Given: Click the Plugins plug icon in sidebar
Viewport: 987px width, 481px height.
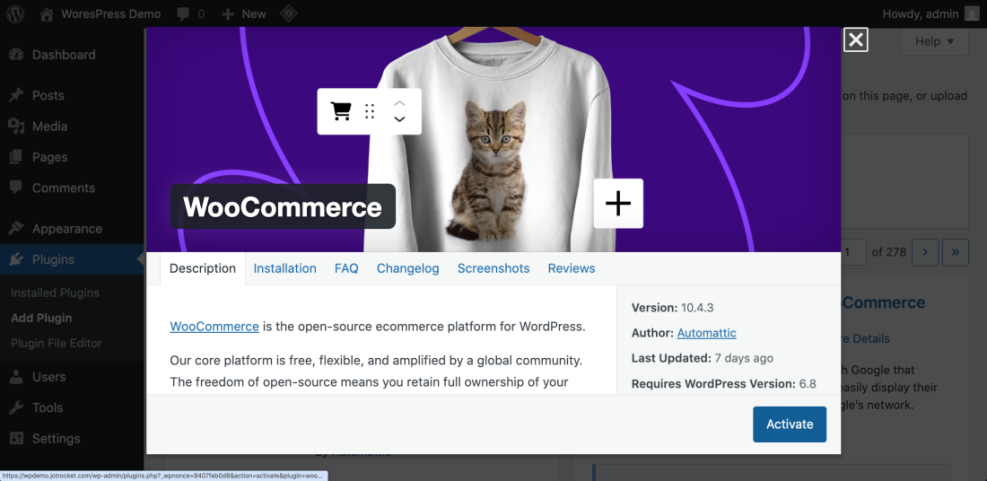Looking at the screenshot, I should point(16,259).
